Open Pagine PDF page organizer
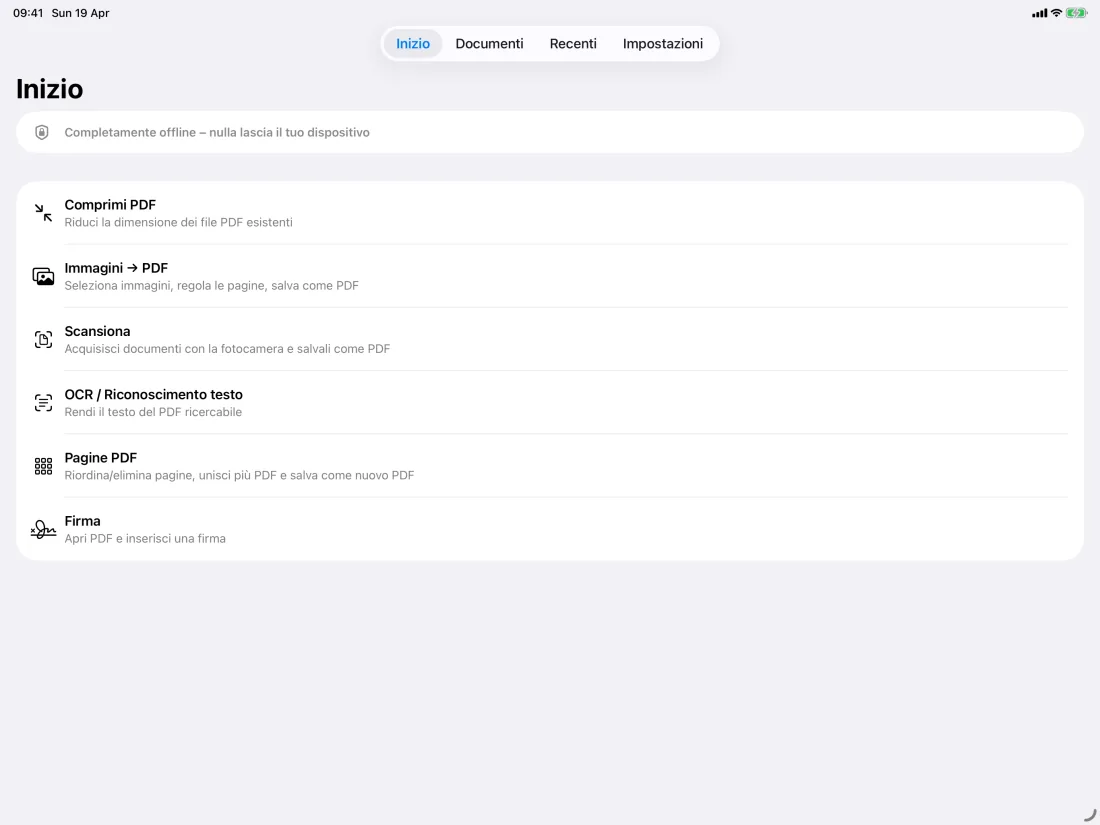 [x=550, y=466]
